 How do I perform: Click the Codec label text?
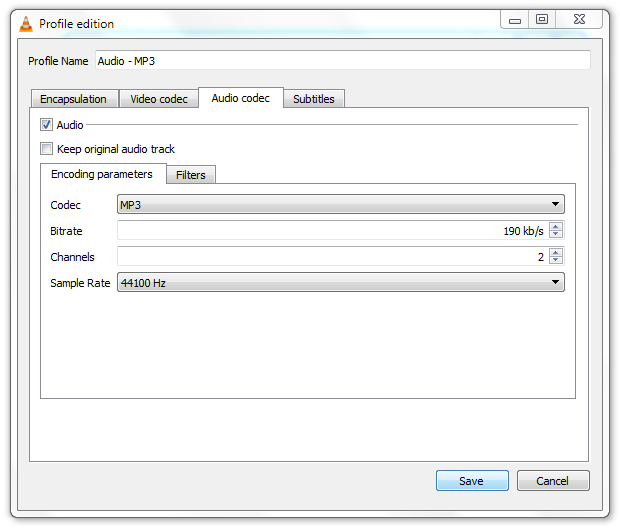tap(66, 205)
